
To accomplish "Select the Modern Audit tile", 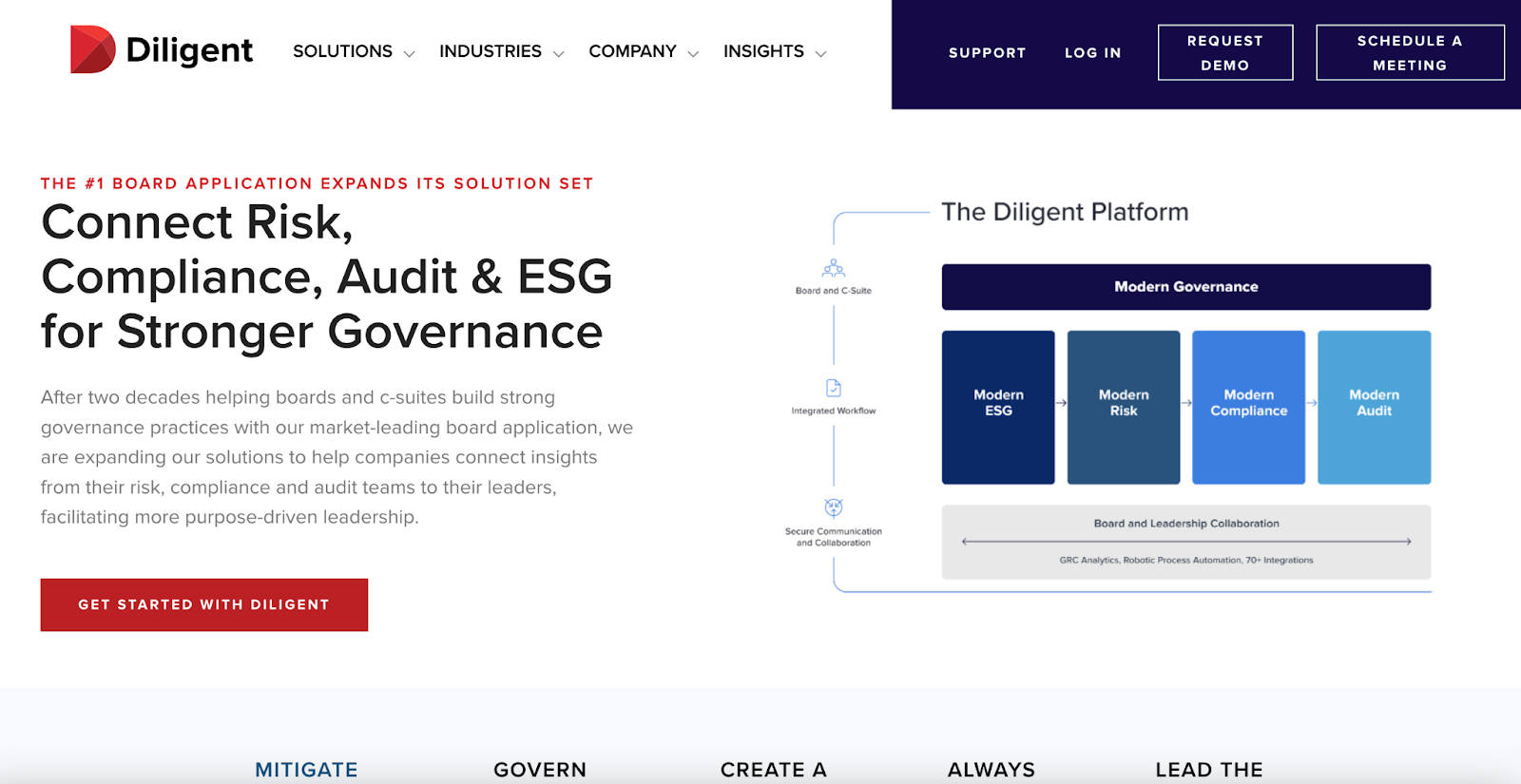I will tap(1375, 408).
